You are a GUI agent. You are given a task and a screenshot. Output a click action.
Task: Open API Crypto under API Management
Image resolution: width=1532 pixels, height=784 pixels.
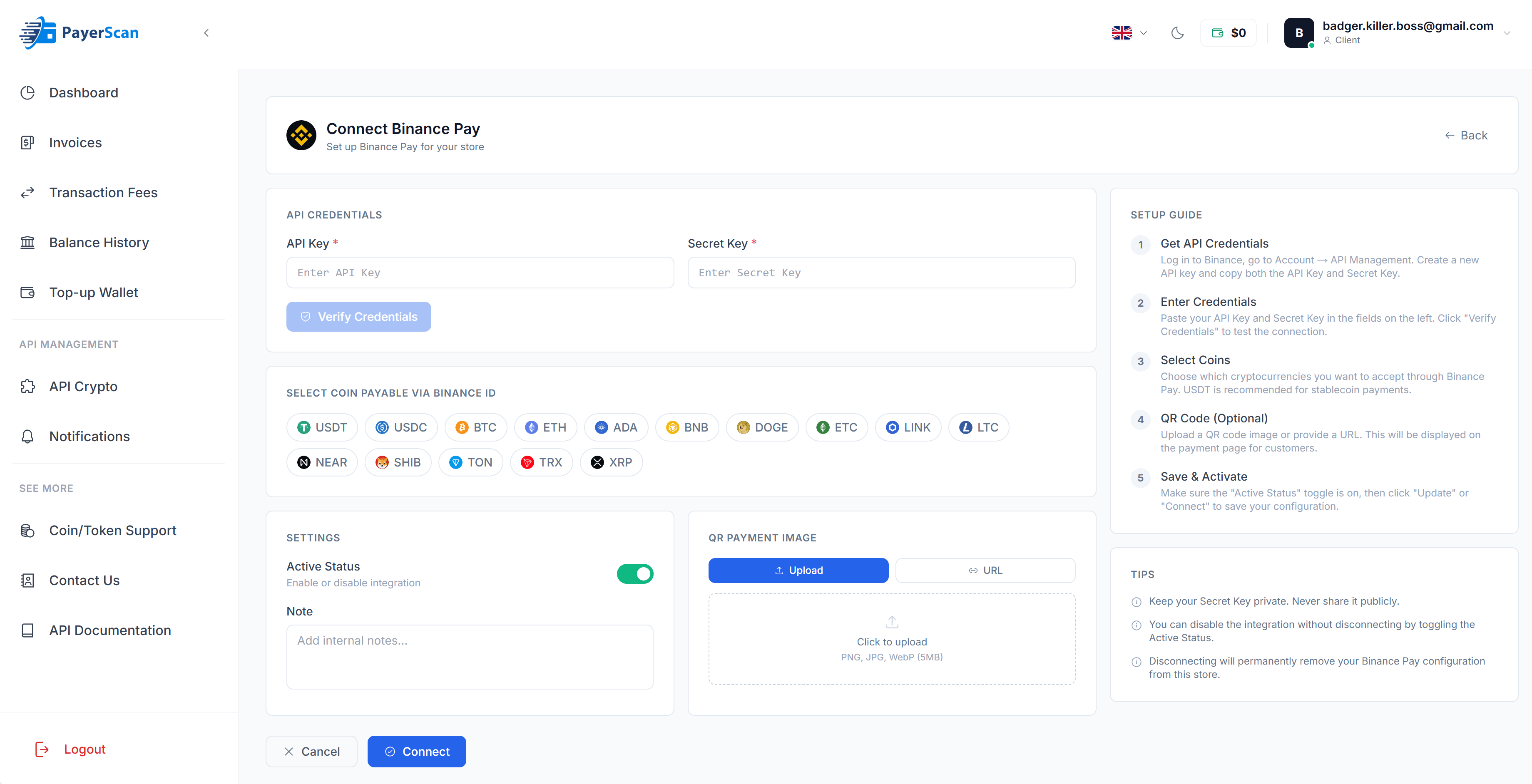tap(83, 386)
